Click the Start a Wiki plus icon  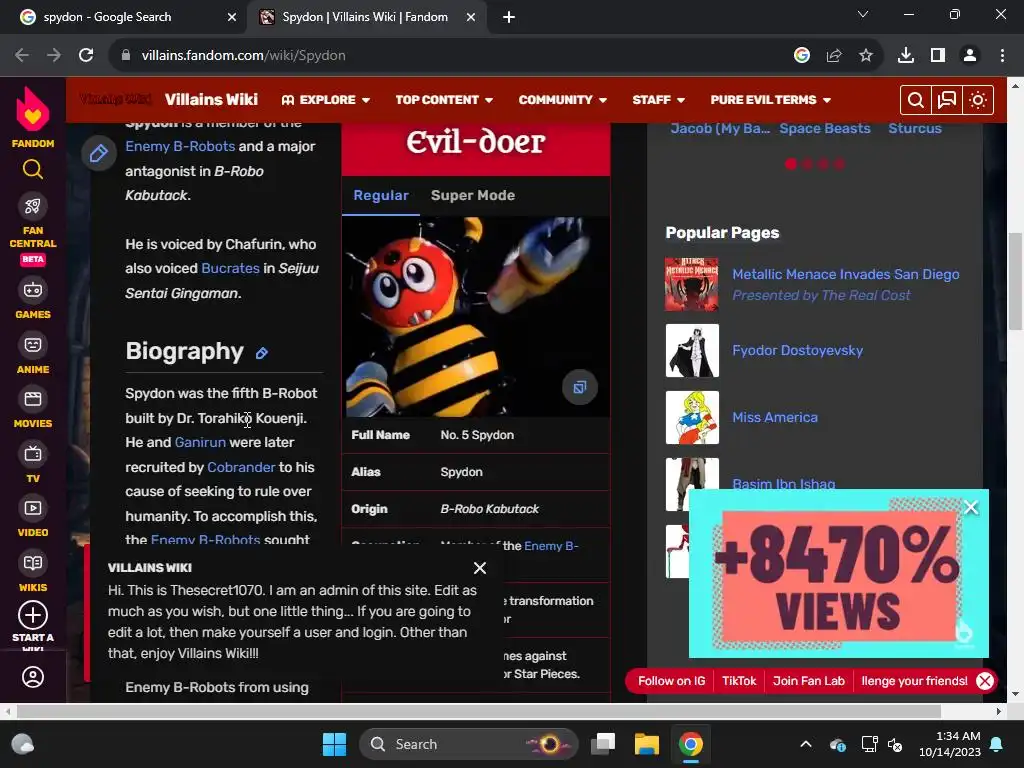tap(33, 615)
